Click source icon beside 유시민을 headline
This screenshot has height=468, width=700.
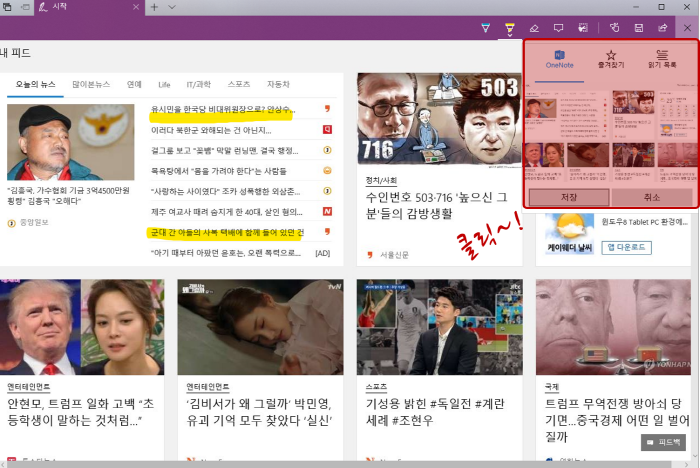click(327, 109)
